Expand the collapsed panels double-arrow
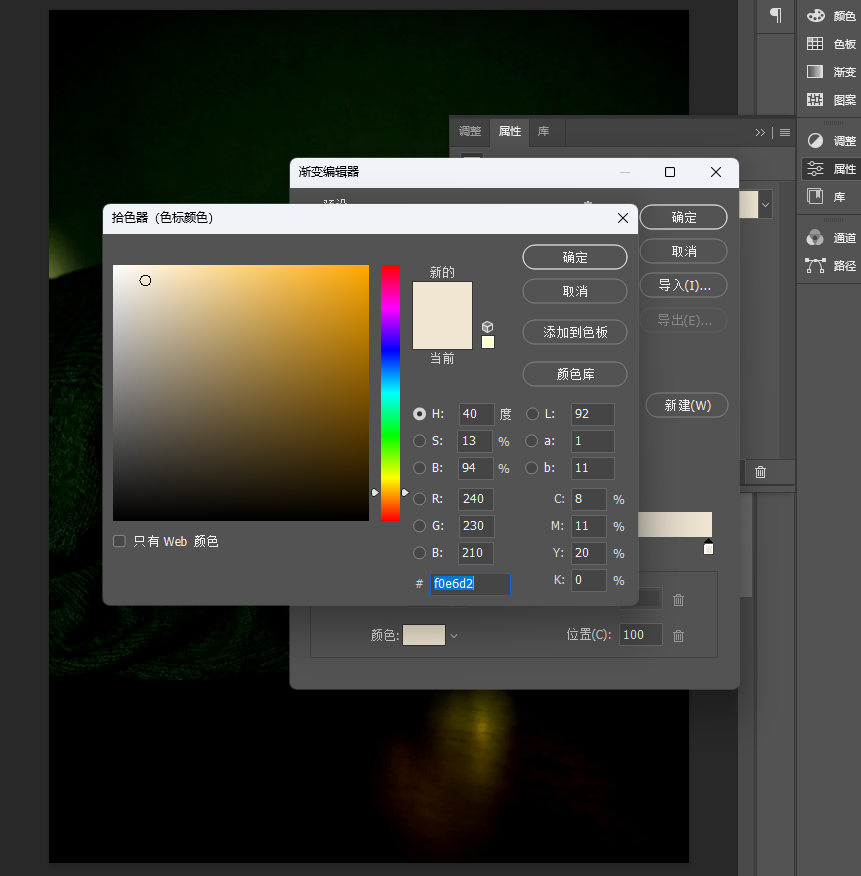861x876 pixels. click(760, 132)
